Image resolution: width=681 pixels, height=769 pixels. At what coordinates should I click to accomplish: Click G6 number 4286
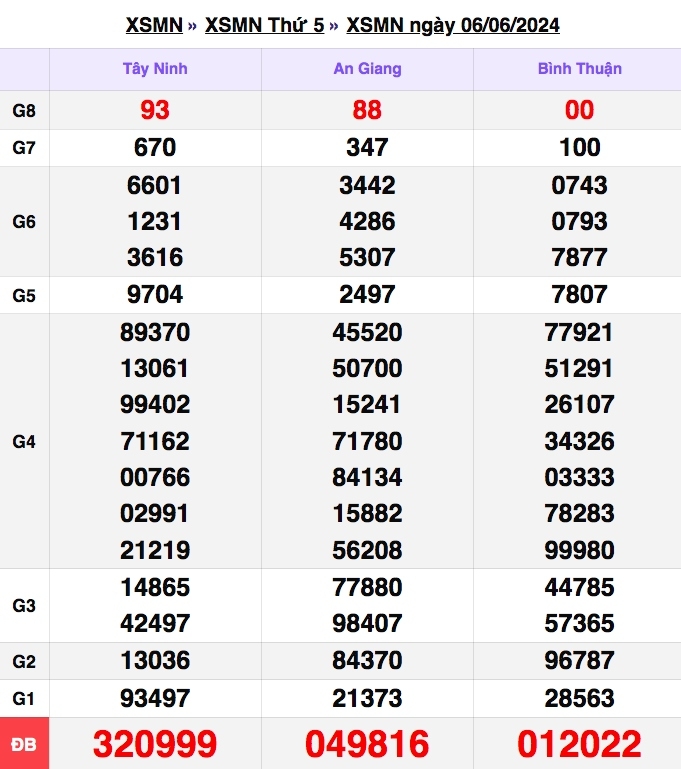coord(367,221)
